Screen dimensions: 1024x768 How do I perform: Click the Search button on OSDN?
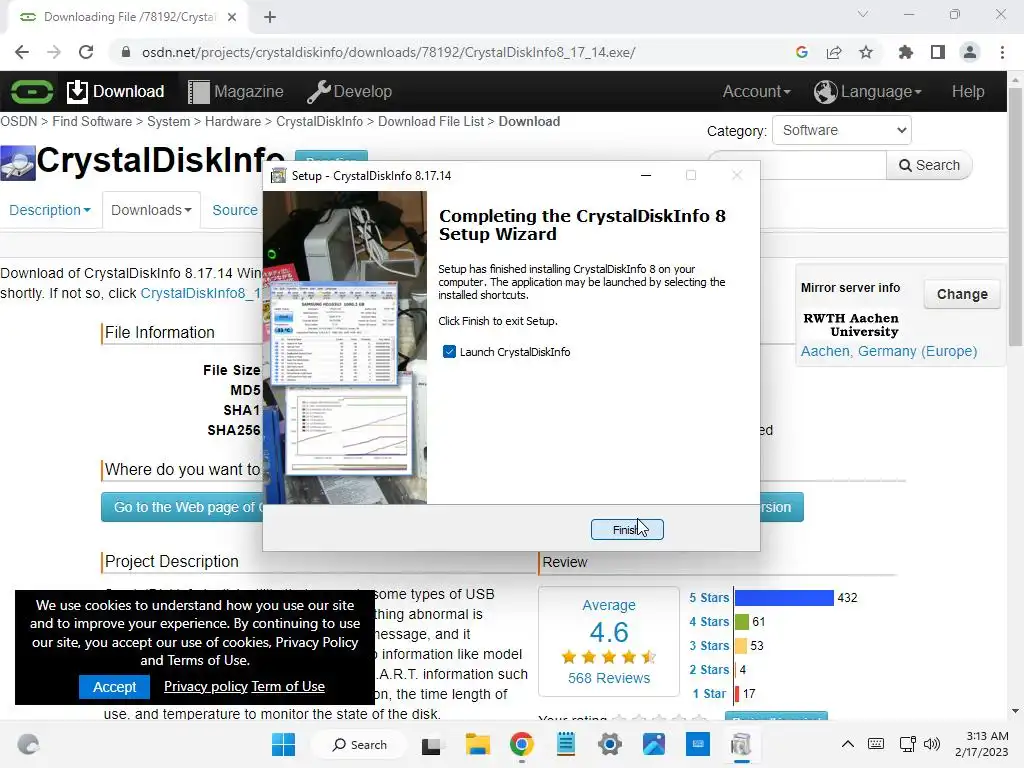point(929,165)
